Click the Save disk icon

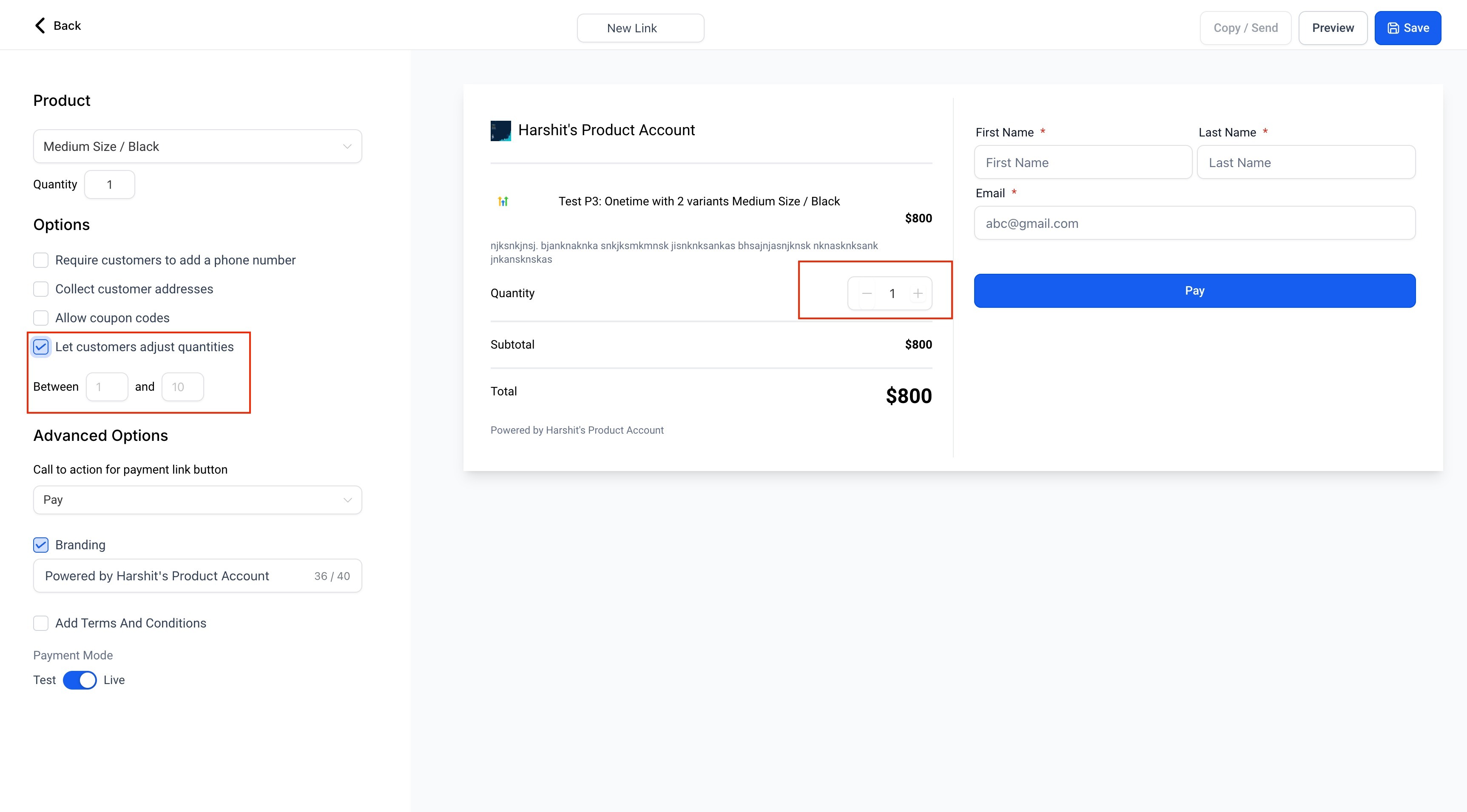(1393, 28)
